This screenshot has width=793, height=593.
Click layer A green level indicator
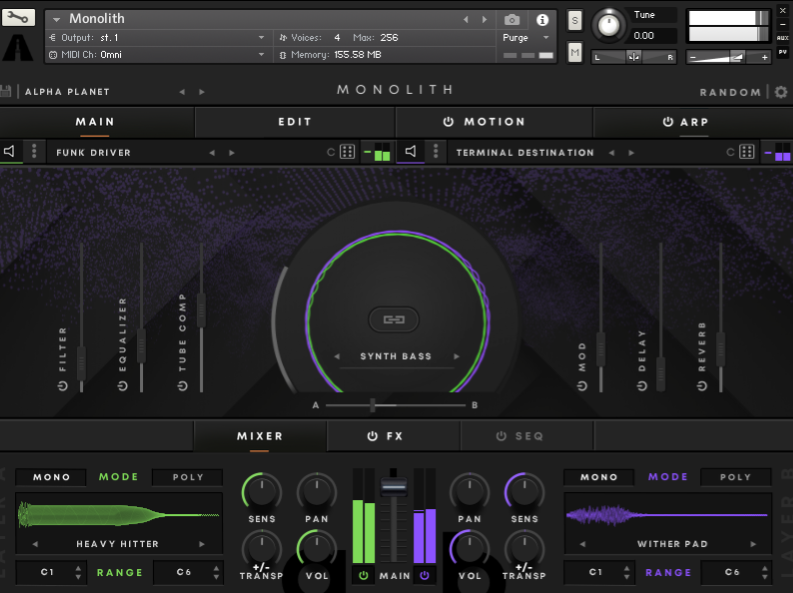pos(377,152)
